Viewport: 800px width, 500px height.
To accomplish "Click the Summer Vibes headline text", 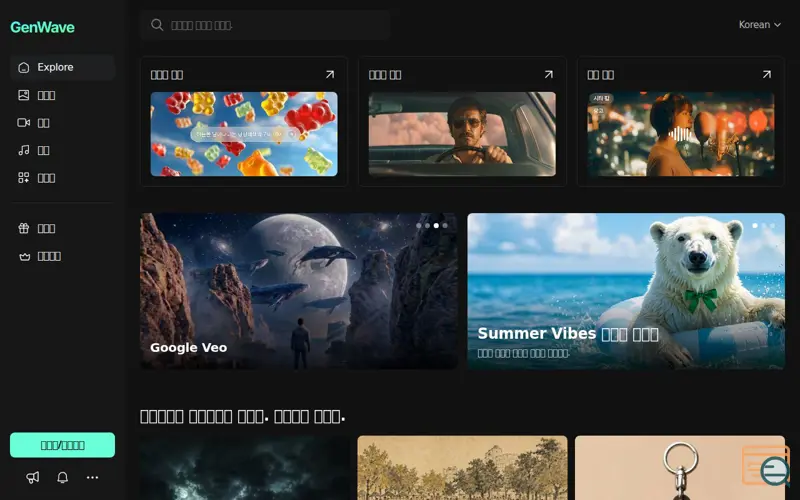I will (x=568, y=334).
